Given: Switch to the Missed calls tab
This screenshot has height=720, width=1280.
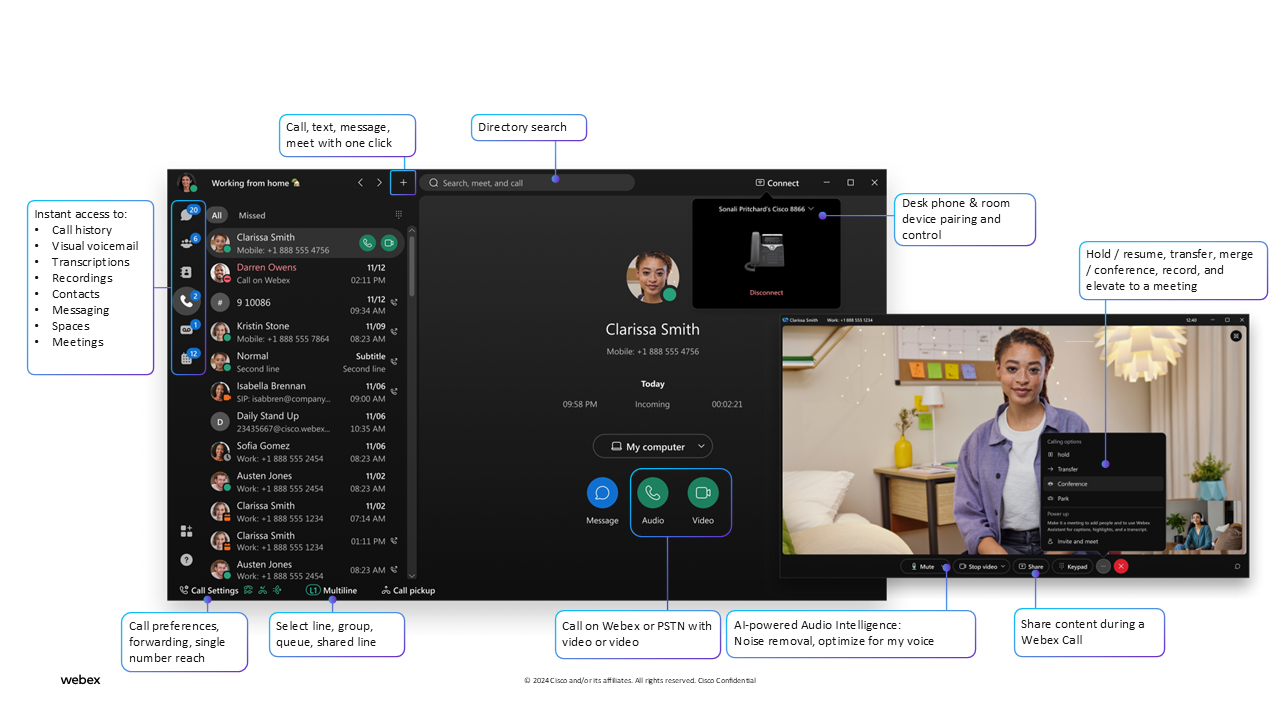Looking at the screenshot, I should pos(252,215).
